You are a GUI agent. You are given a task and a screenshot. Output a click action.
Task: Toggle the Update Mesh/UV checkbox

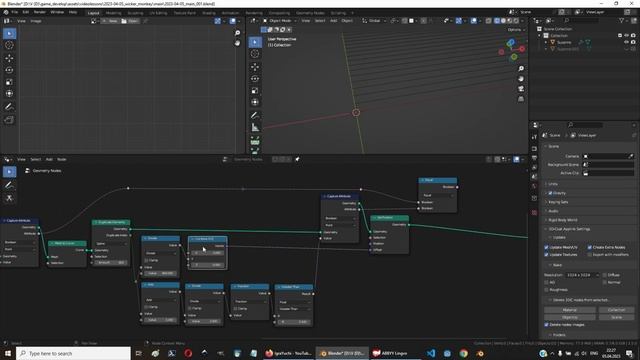[546, 247]
